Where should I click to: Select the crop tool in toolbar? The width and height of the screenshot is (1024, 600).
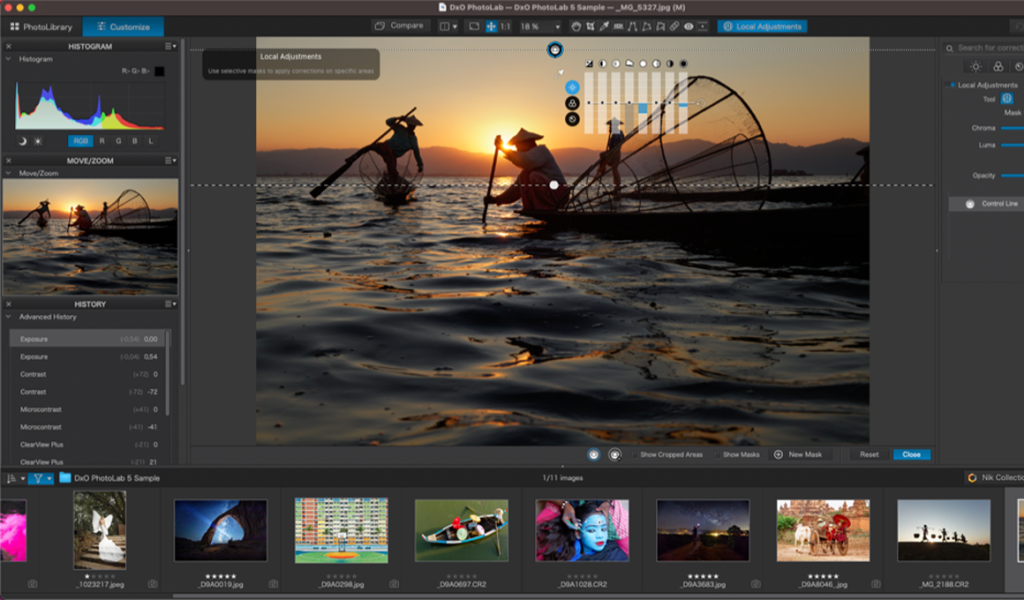click(x=590, y=27)
